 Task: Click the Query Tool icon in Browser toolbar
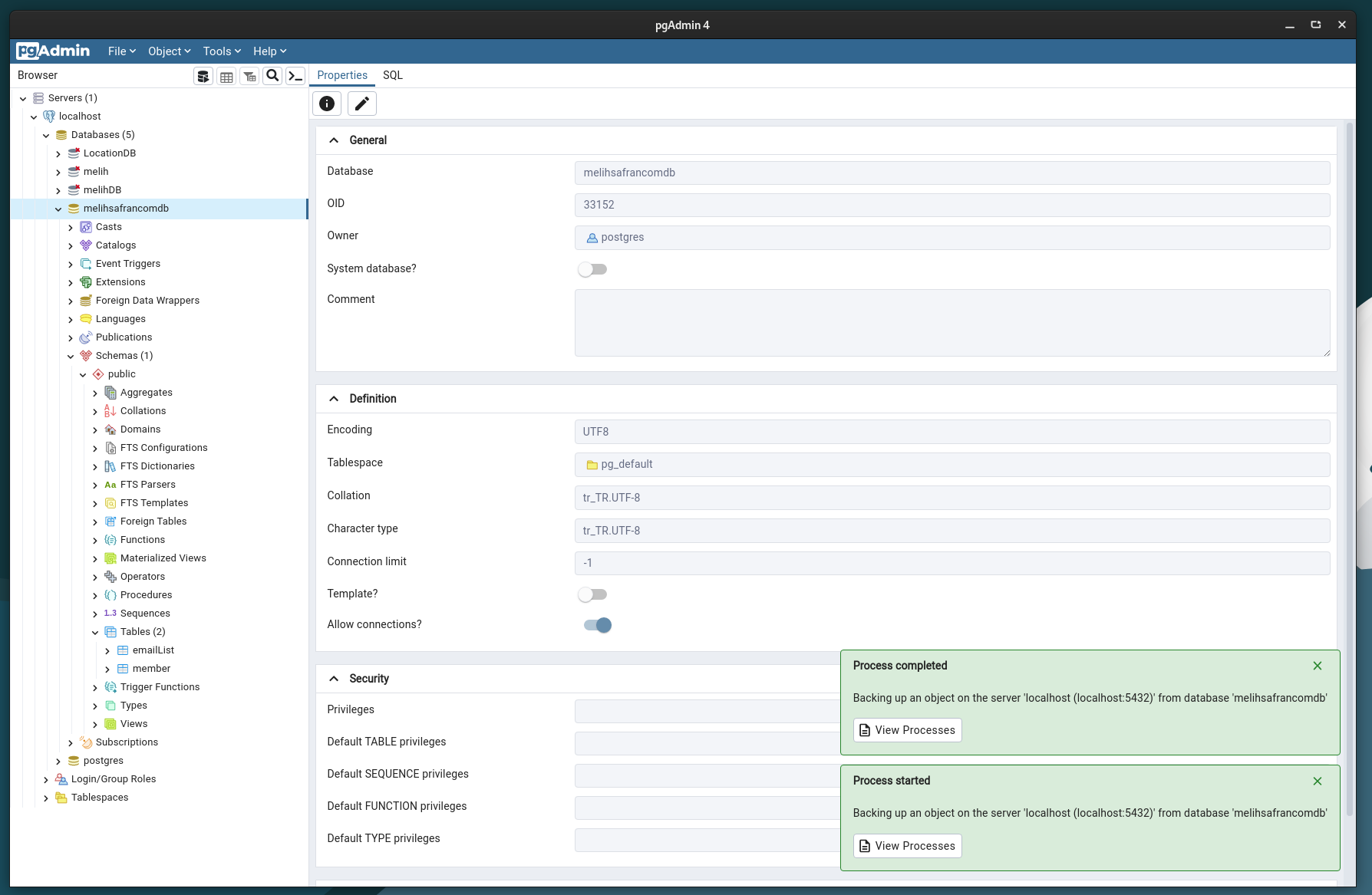click(x=203, y=76)
